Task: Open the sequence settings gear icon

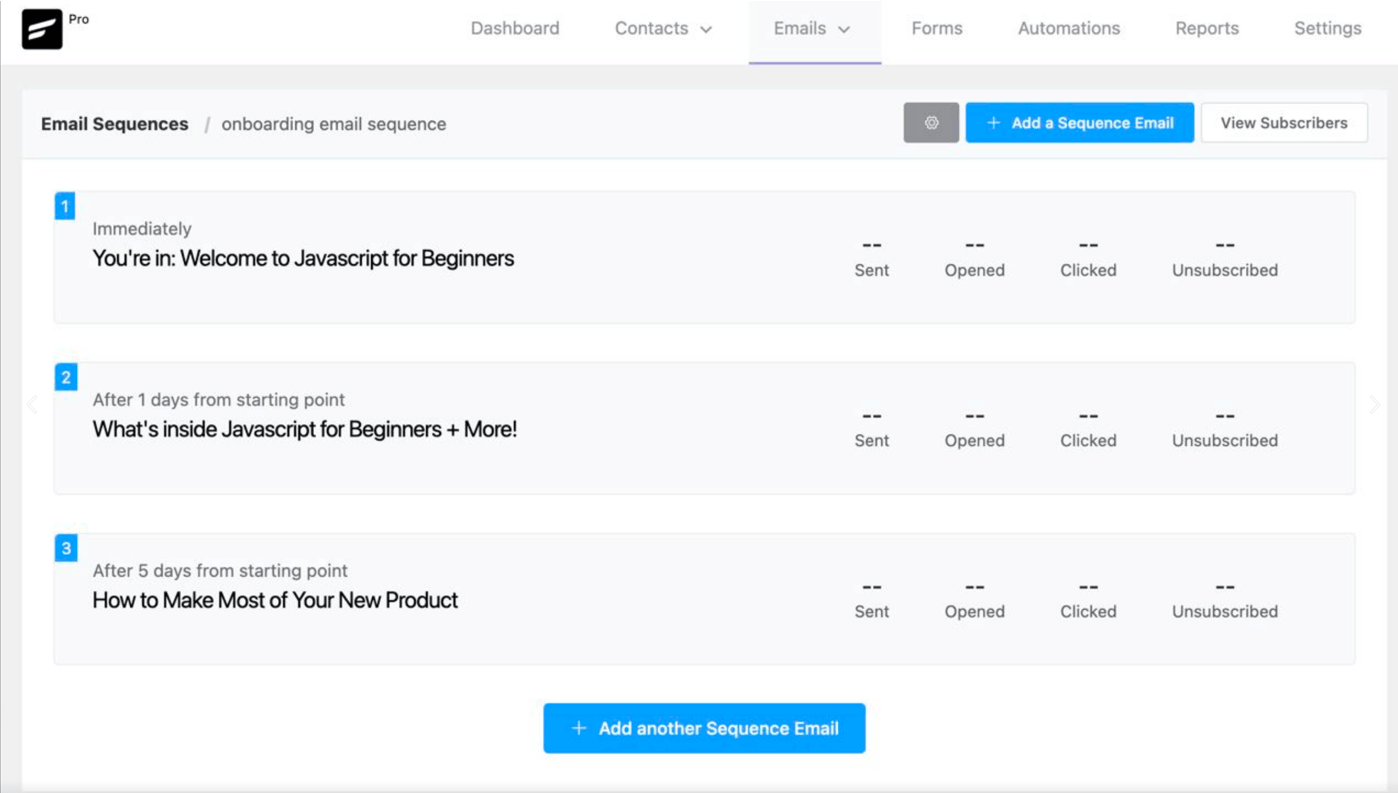Action: pyautogui.click(x=930, y=122)
